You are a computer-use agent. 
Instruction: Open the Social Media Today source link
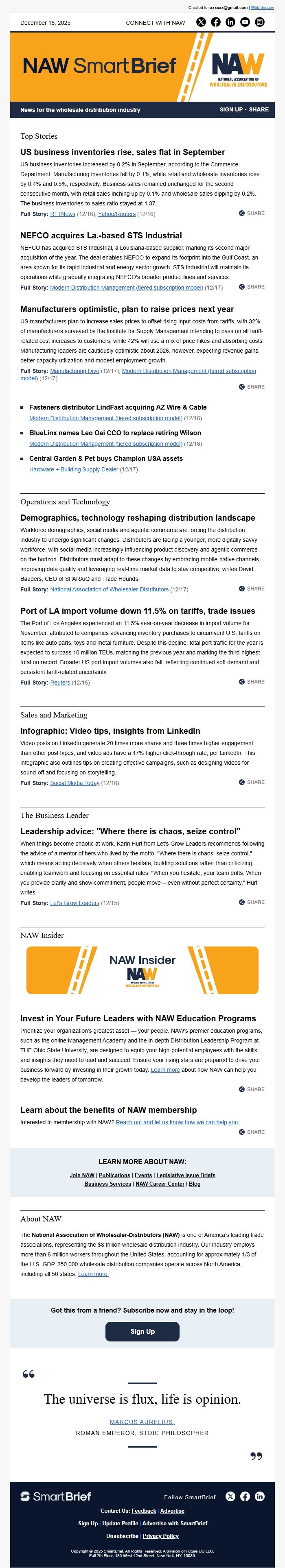74,783
